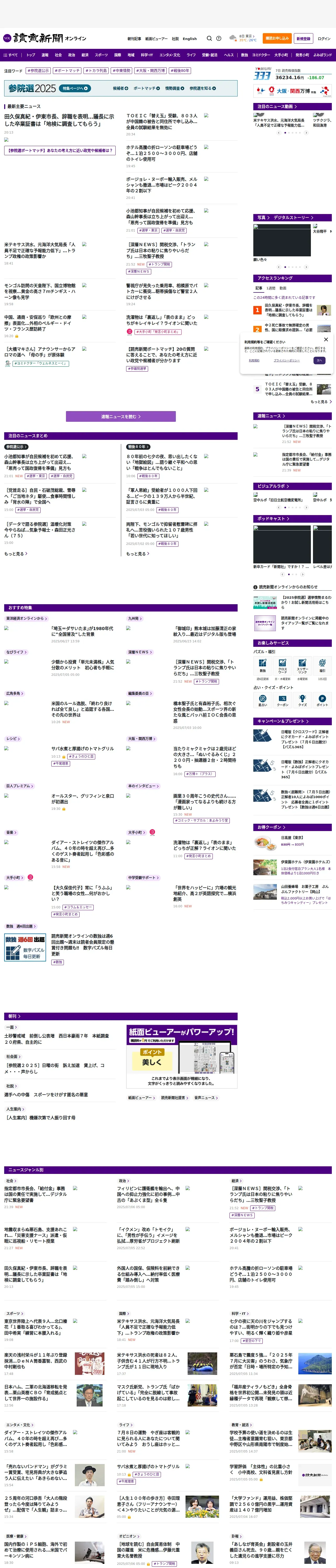
Task: Open 紙面ビューアー link in header
Action: point(156,38)
